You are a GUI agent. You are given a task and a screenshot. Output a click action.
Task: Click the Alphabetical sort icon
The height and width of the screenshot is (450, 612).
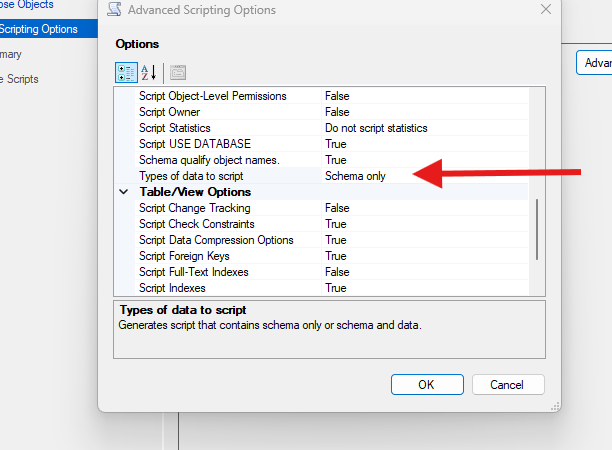[150, 72]
